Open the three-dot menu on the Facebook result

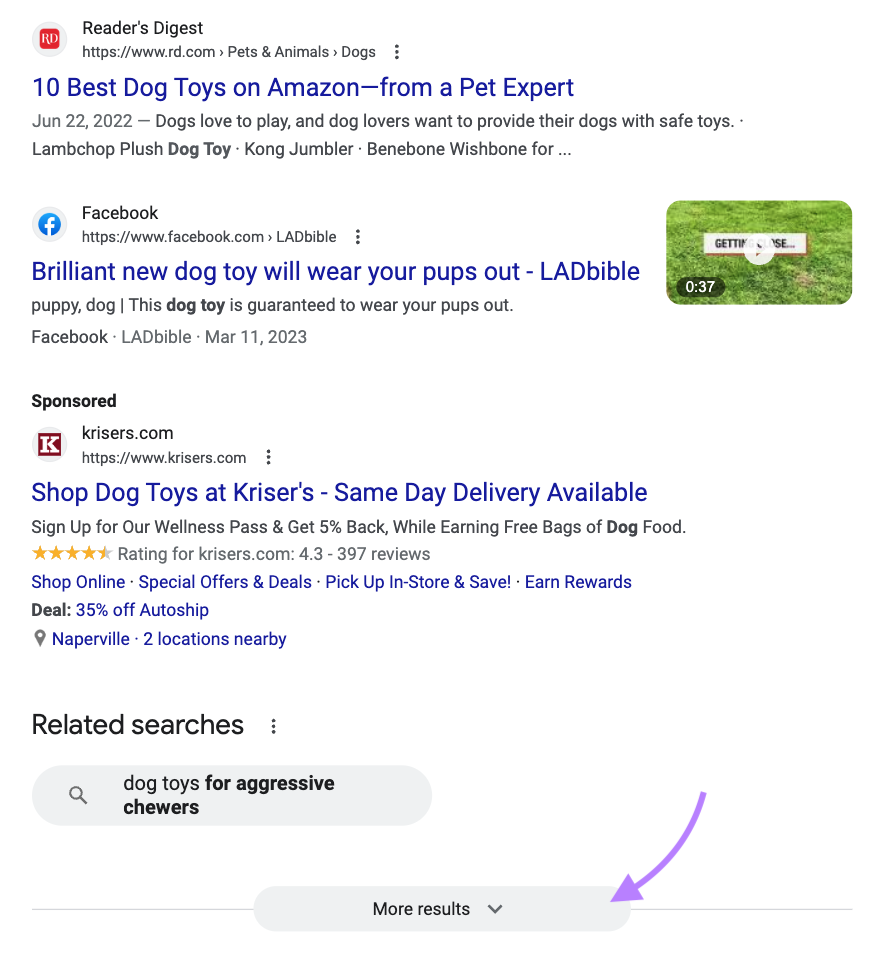point(357,236)
